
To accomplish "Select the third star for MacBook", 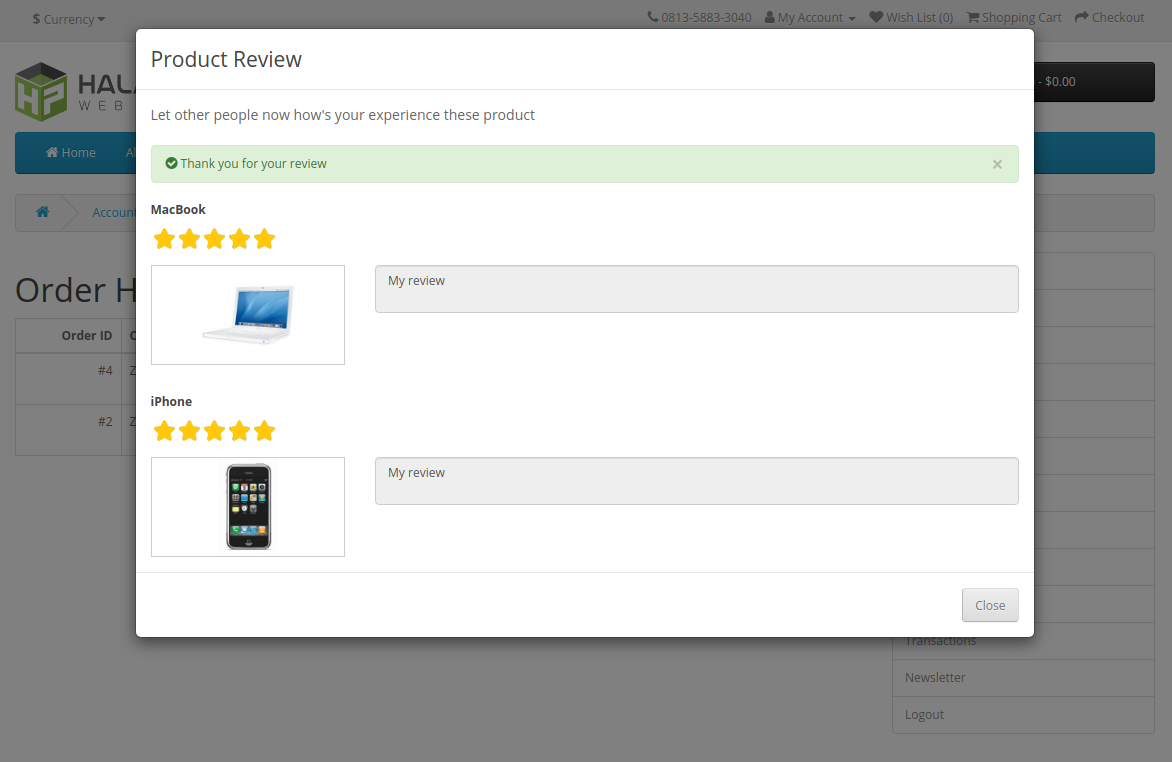I will 214,239.
